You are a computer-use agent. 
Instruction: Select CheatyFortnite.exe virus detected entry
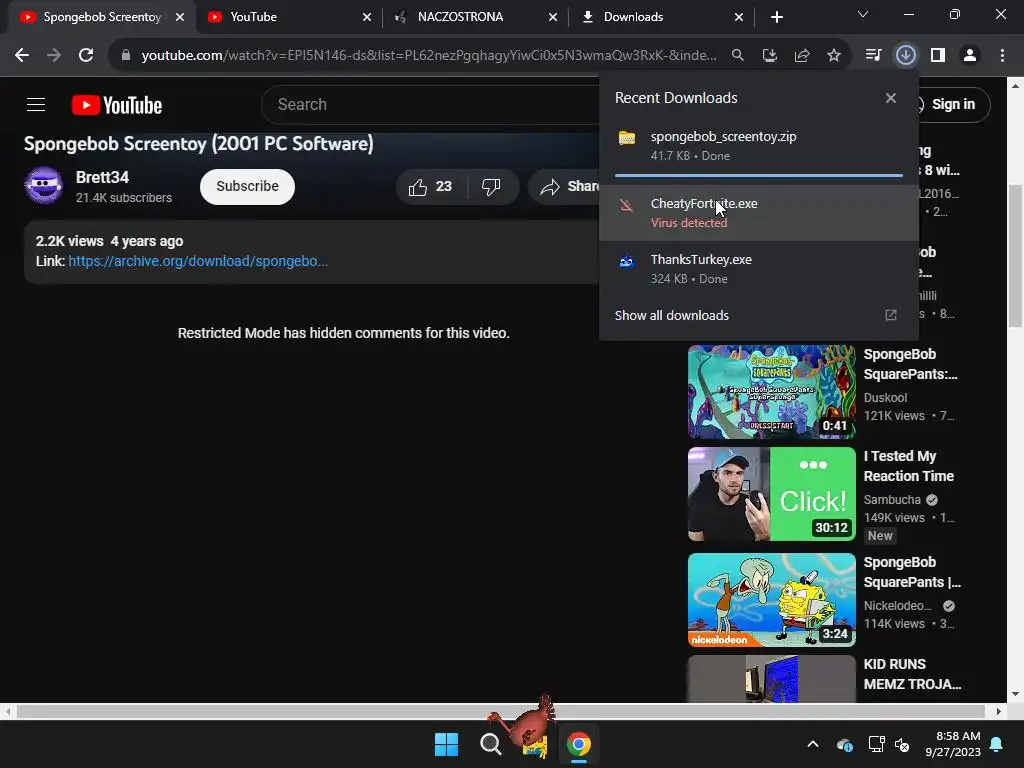[x=759, y=213]
